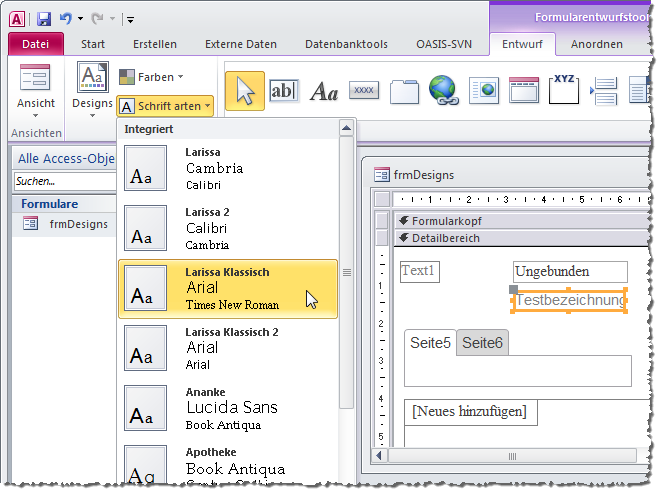The image size is (660, 493).
Task: Open frmDesigns in the navigation pane
Action: (x=78, y=224)
